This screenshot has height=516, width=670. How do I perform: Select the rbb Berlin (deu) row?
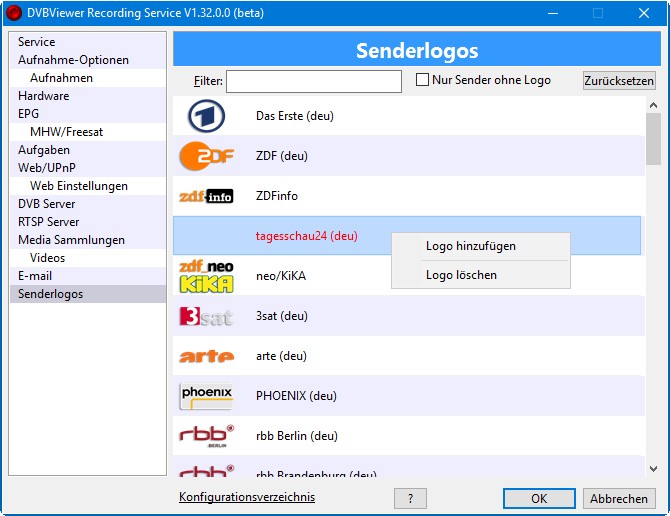click(x=408, y=436)
